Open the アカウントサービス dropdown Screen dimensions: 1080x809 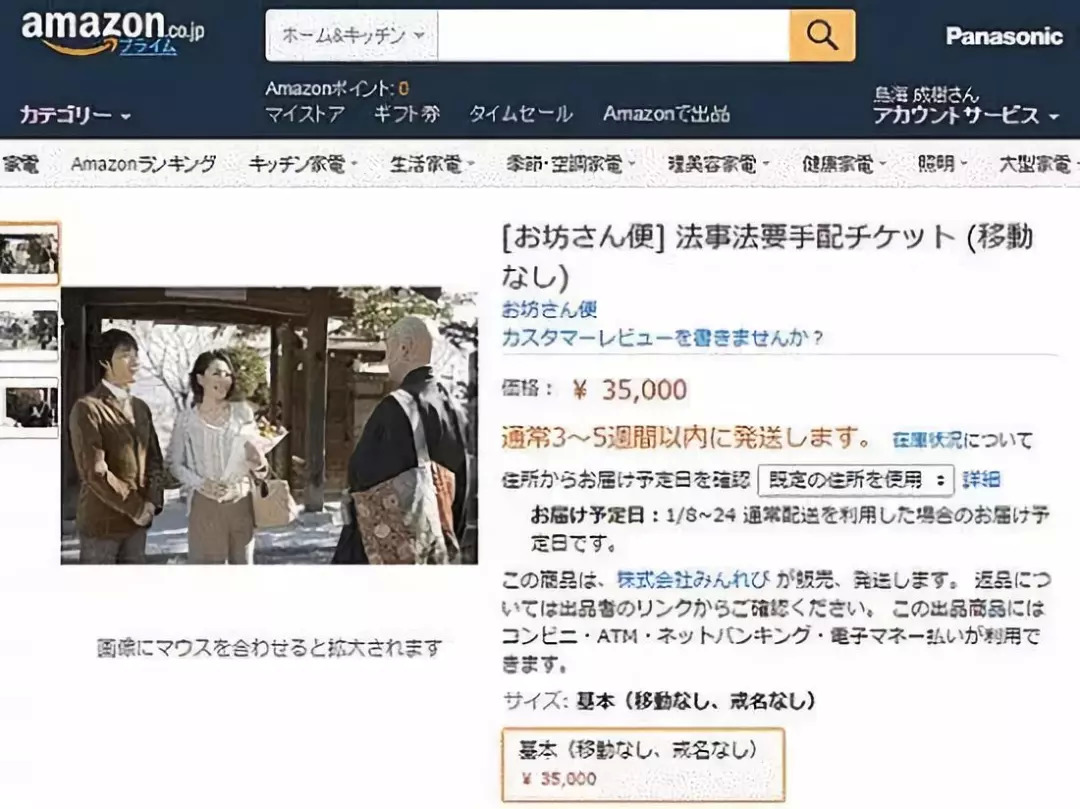966,115
